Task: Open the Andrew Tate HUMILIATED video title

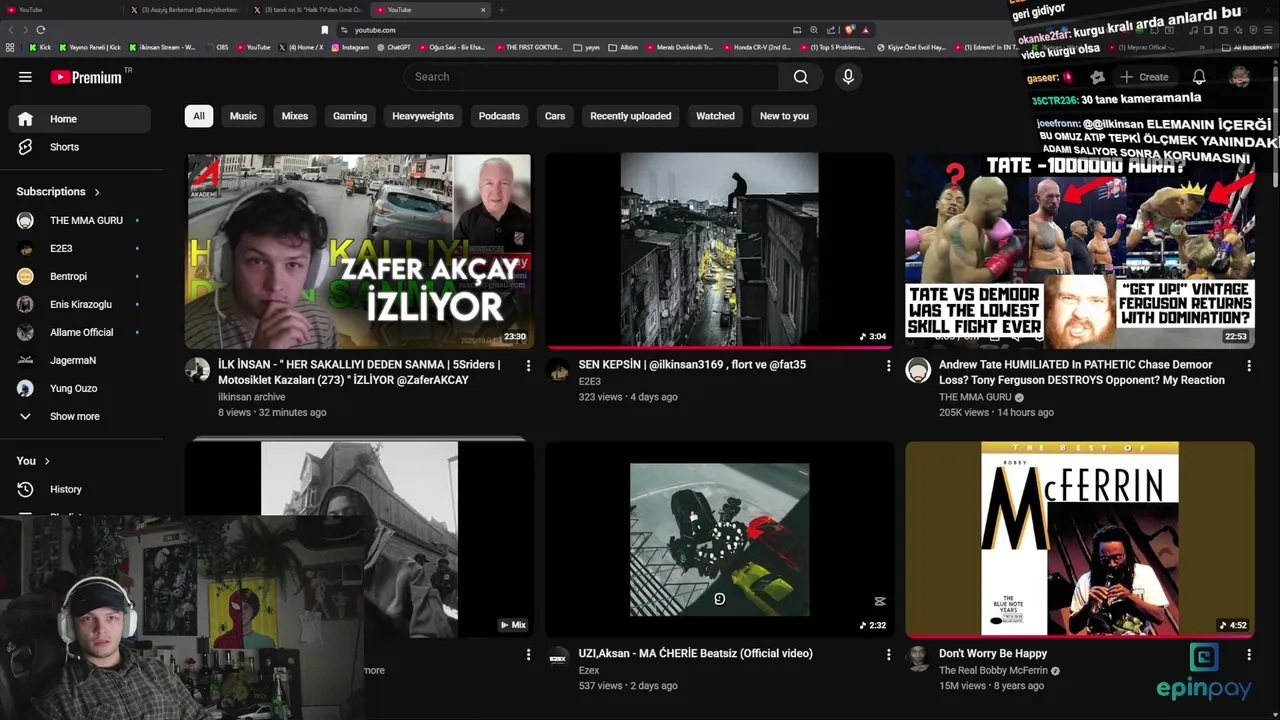Action: pos(1082,372)
